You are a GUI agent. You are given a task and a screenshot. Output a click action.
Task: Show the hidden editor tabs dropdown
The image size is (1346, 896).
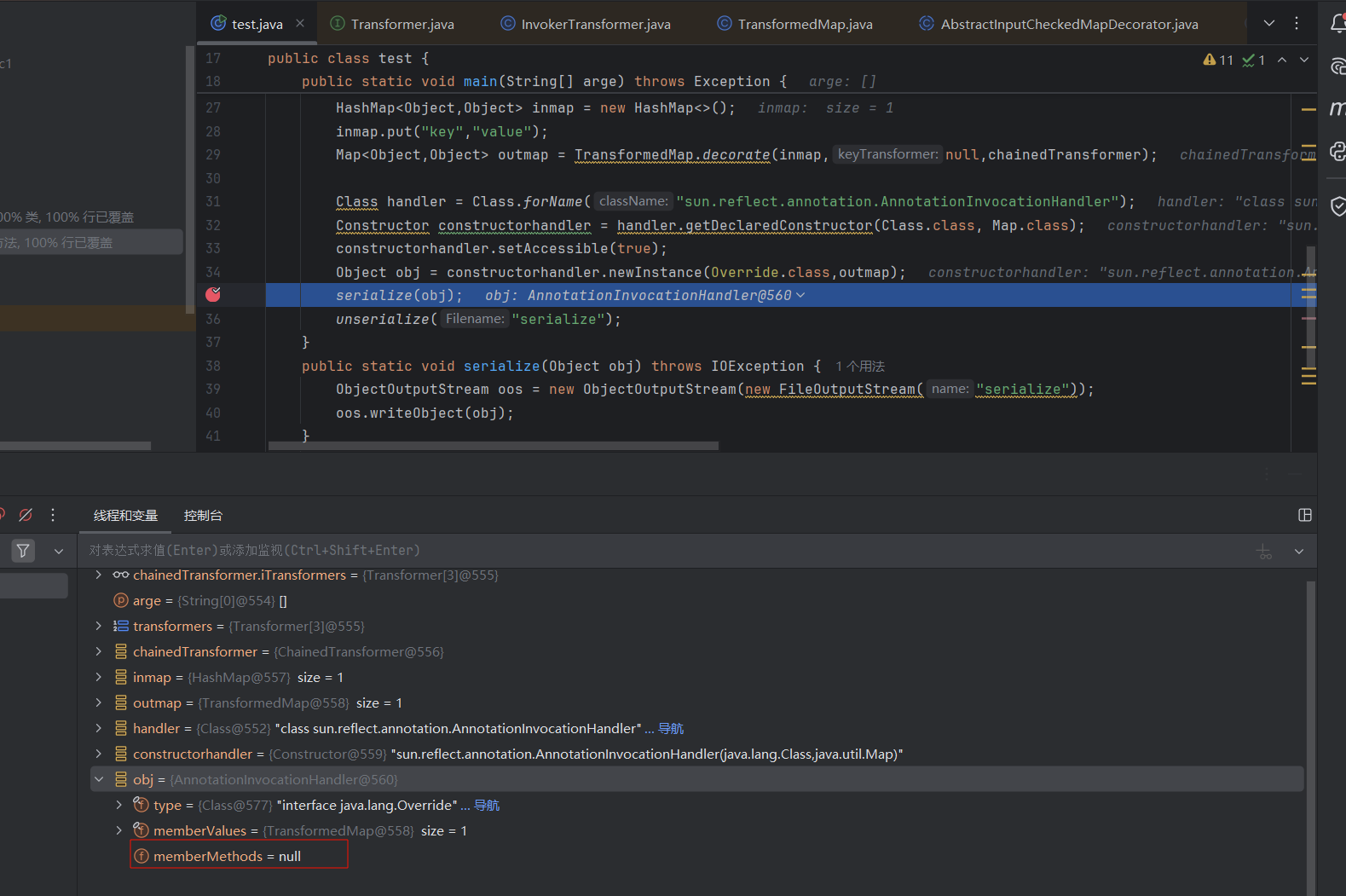pyautogui.click(x=1269, y=23)
